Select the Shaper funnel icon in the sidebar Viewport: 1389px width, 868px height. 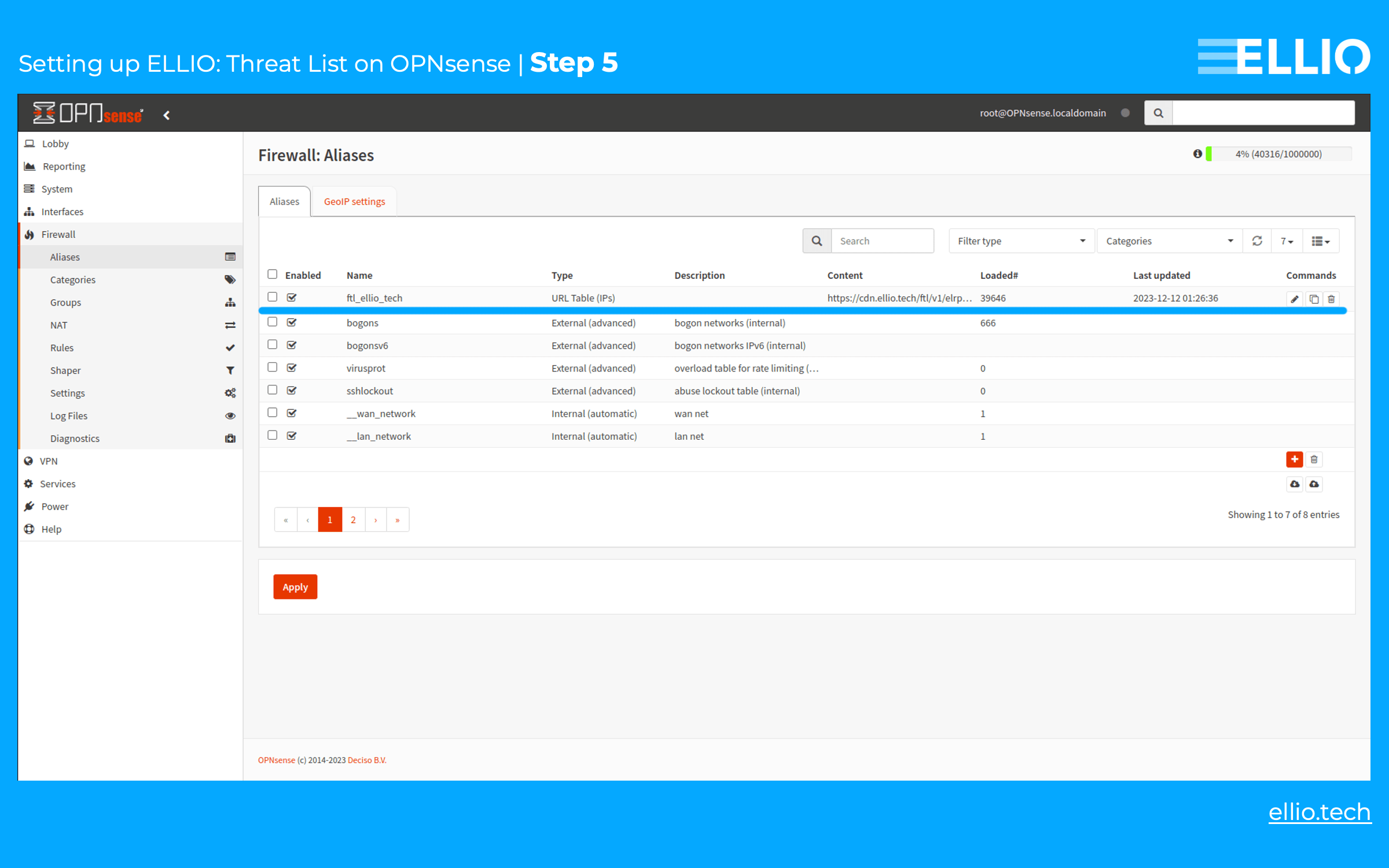[x=230, y=370]
